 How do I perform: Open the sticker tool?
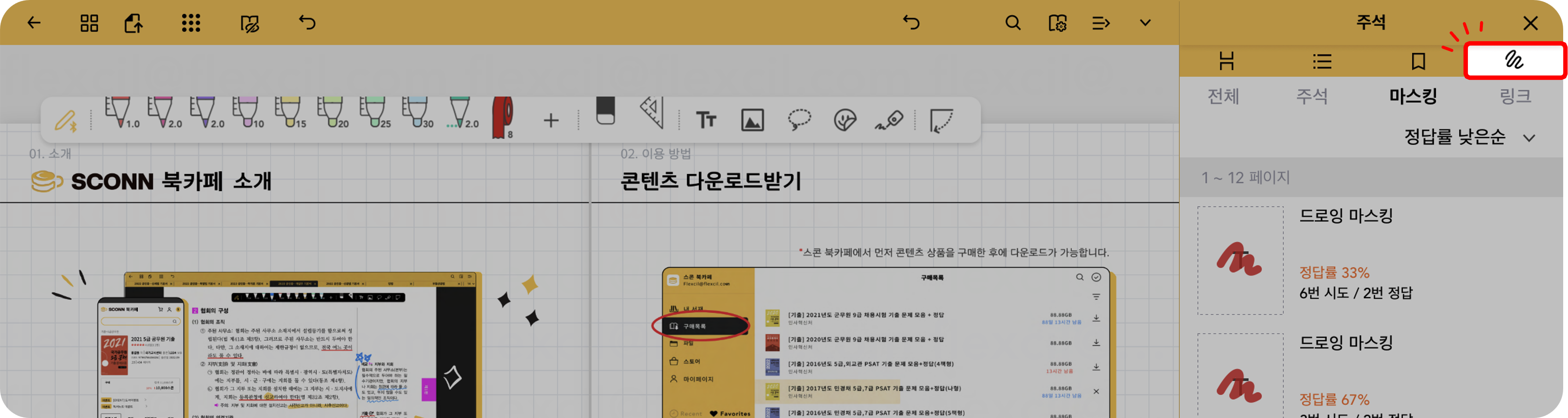844,120
